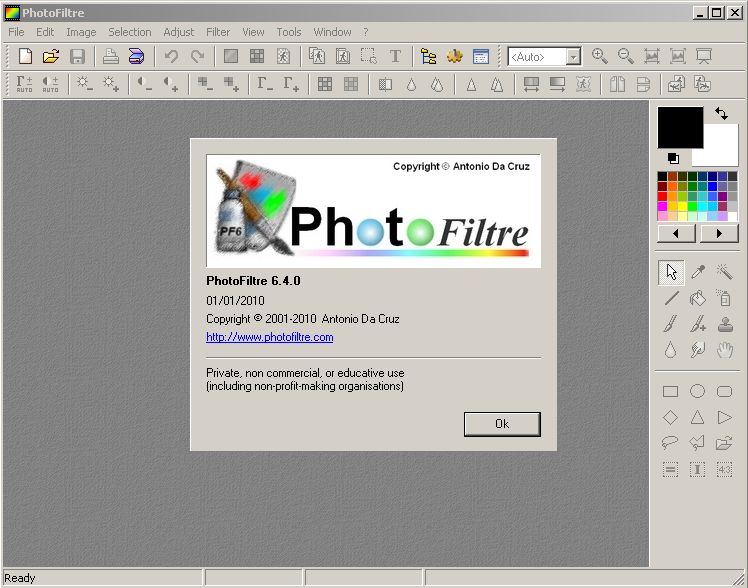This screenshot has height=588, width=748.
Task: Click the PhotoFiltre logo banner
Action: [x=374, y=211]
